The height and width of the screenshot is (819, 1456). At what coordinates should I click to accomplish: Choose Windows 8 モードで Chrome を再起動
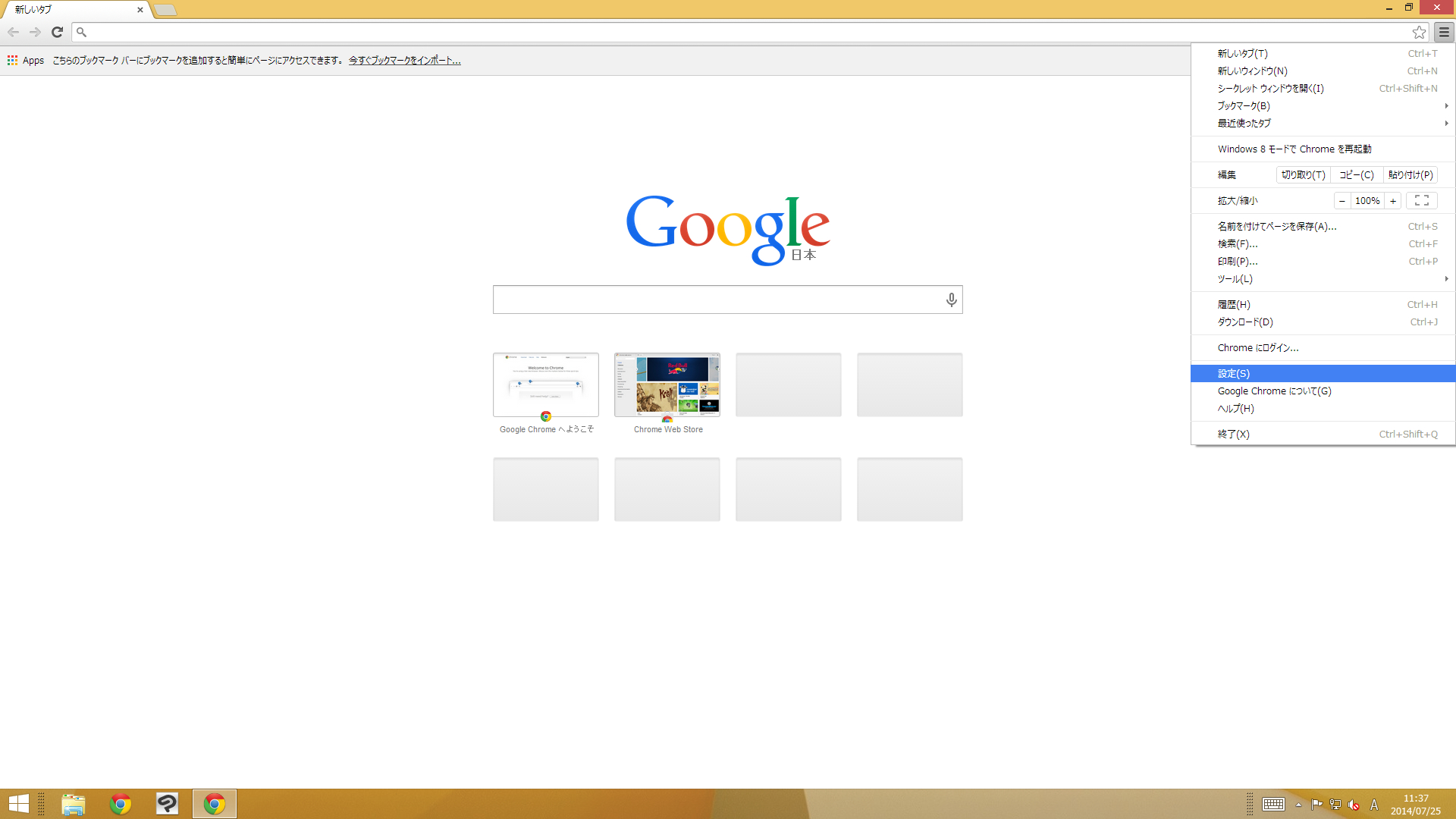1323,149
